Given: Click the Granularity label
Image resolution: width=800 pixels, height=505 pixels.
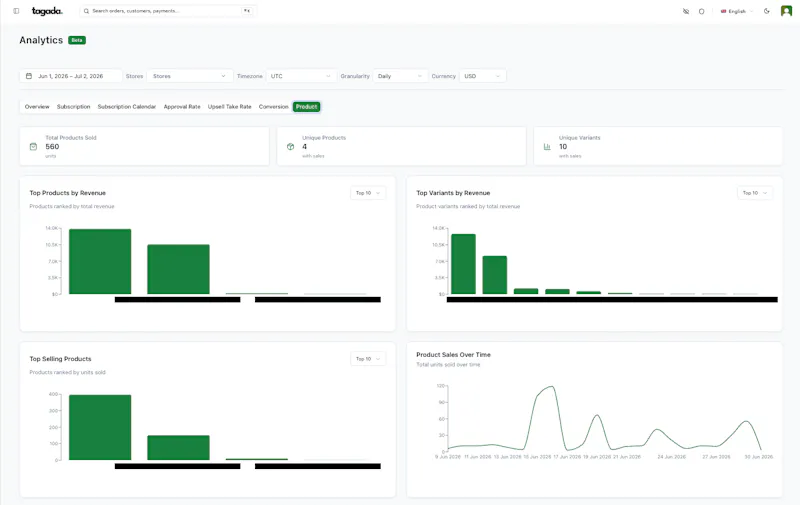Looking at the screenshot, I should (x=355, y=76).
